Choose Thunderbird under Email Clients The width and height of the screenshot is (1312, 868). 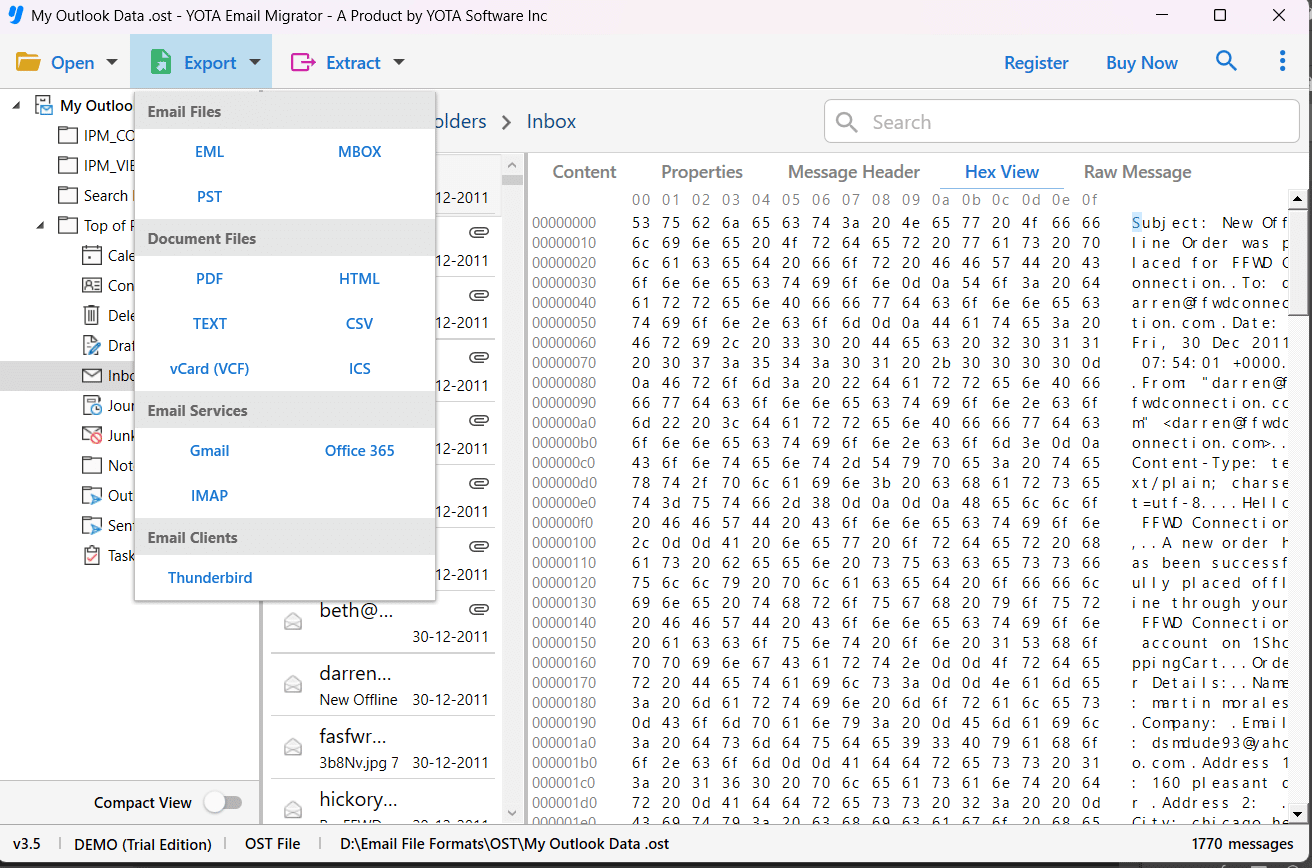pyautogui.click(x=210, y=578)
